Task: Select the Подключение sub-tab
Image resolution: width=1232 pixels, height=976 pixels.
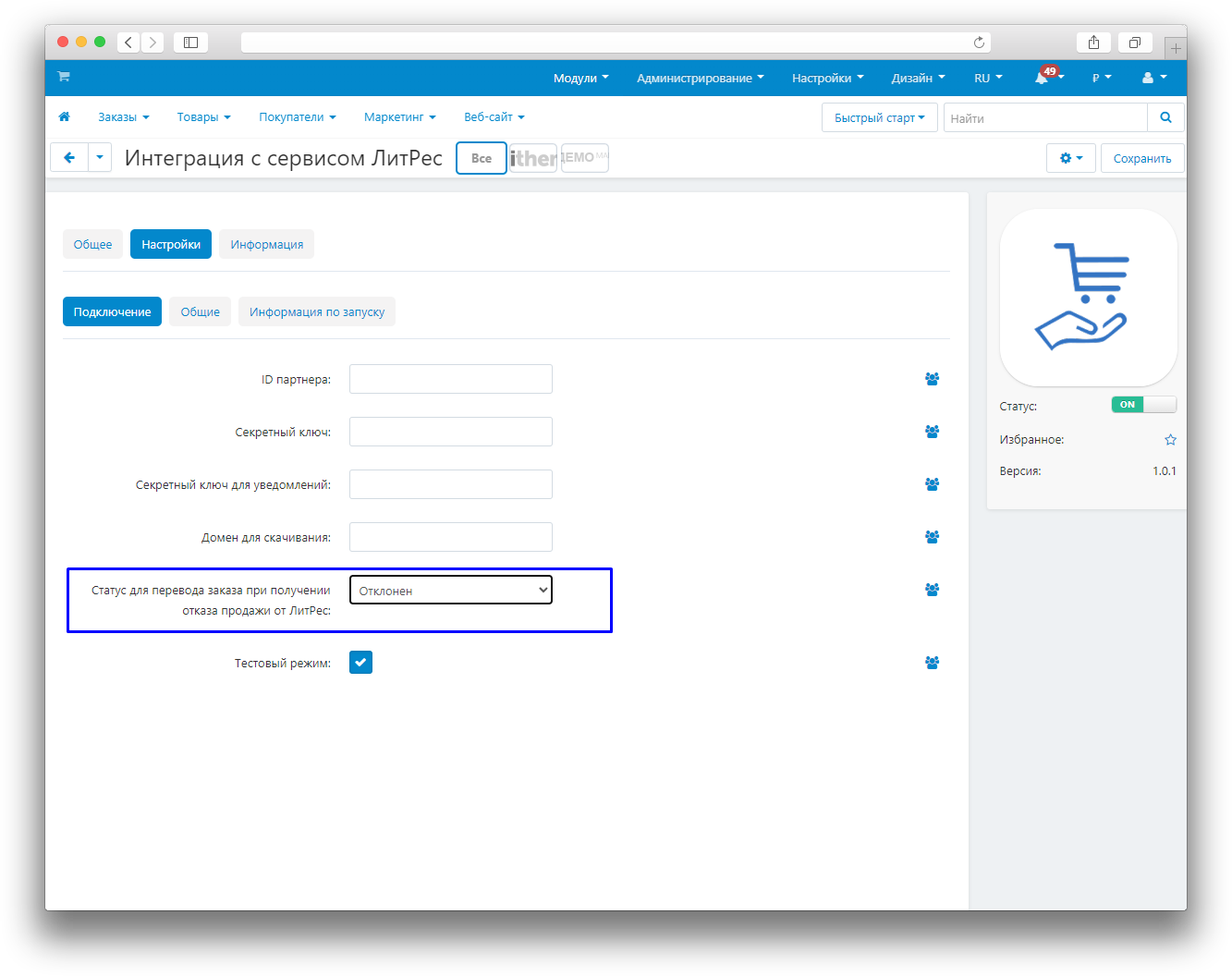Action: 112,311
